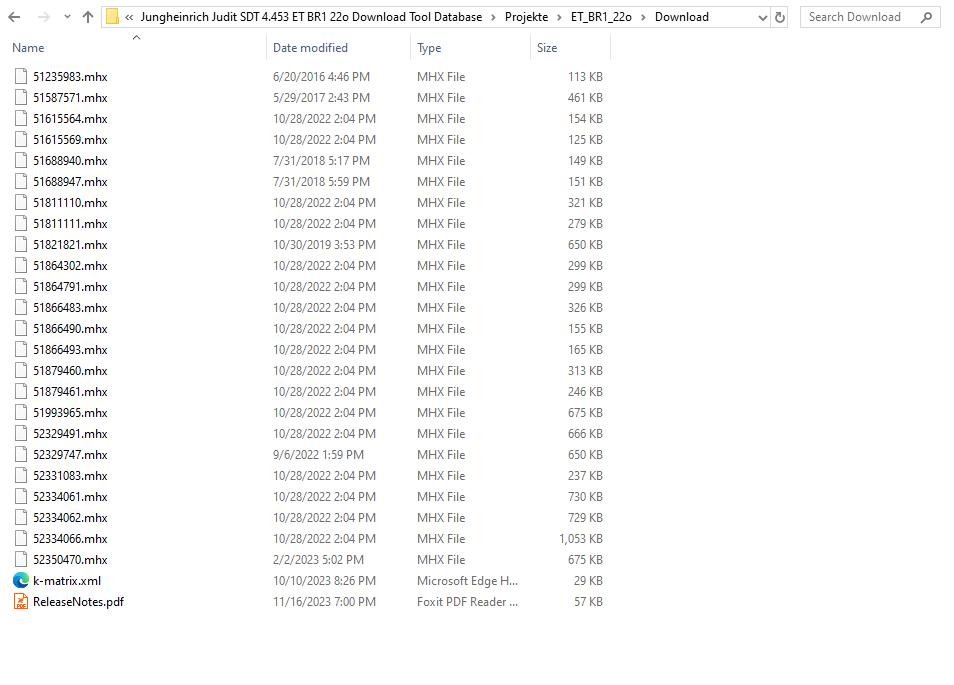Select the 51864302.mhx file icon
The width and height of the screenshot is (954, 685).
[x=21, y=265]
